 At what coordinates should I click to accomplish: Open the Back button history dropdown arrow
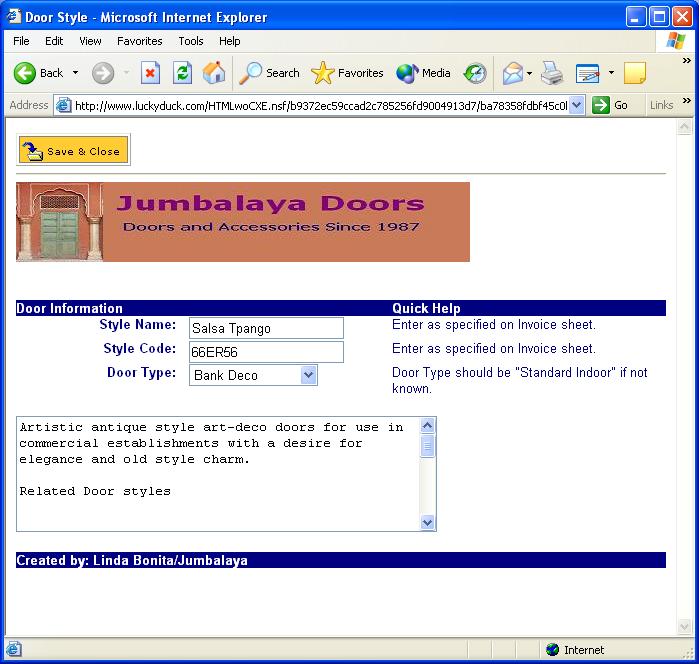click(75, 73)
